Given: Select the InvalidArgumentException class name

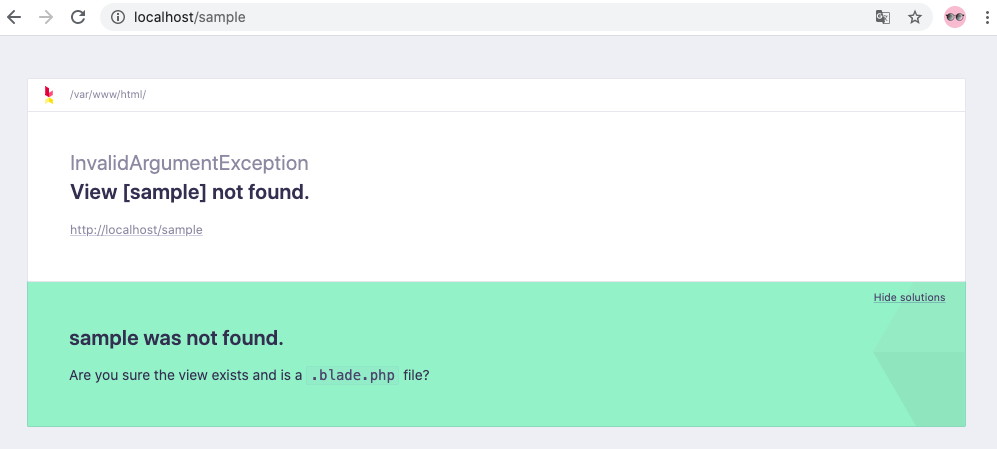Looking at the screenshot, I should click(189, 163).
